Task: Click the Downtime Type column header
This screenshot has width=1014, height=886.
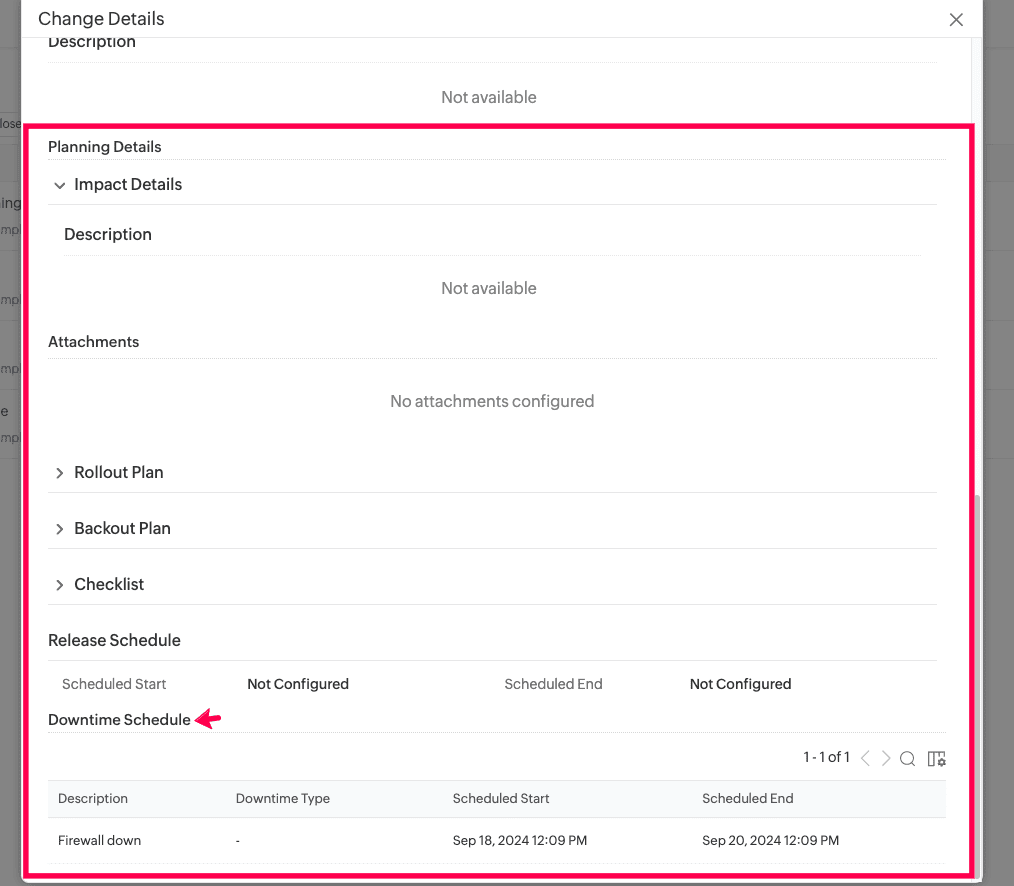Action: (x=282, y=799)
